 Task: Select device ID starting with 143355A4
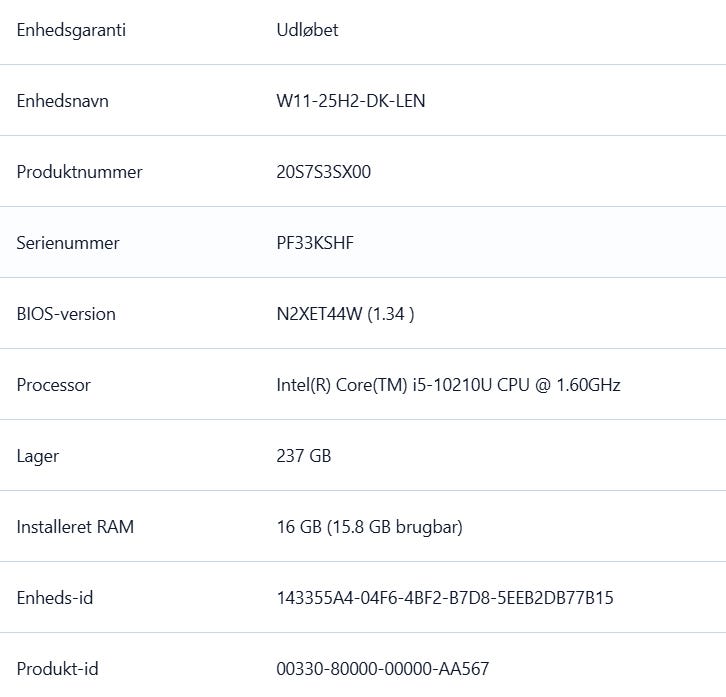tap(445, 598)
